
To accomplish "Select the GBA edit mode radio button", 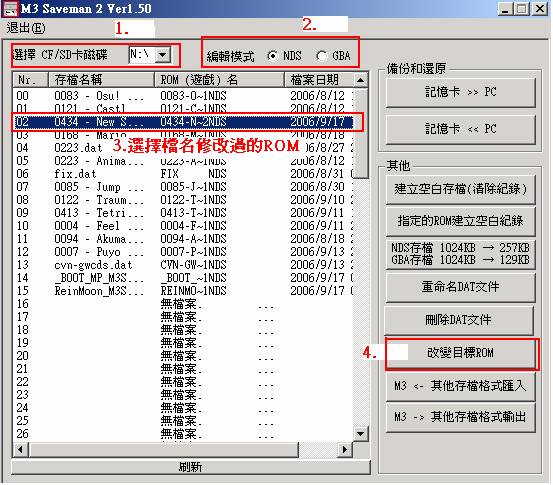I will click(x=322, y=56).
